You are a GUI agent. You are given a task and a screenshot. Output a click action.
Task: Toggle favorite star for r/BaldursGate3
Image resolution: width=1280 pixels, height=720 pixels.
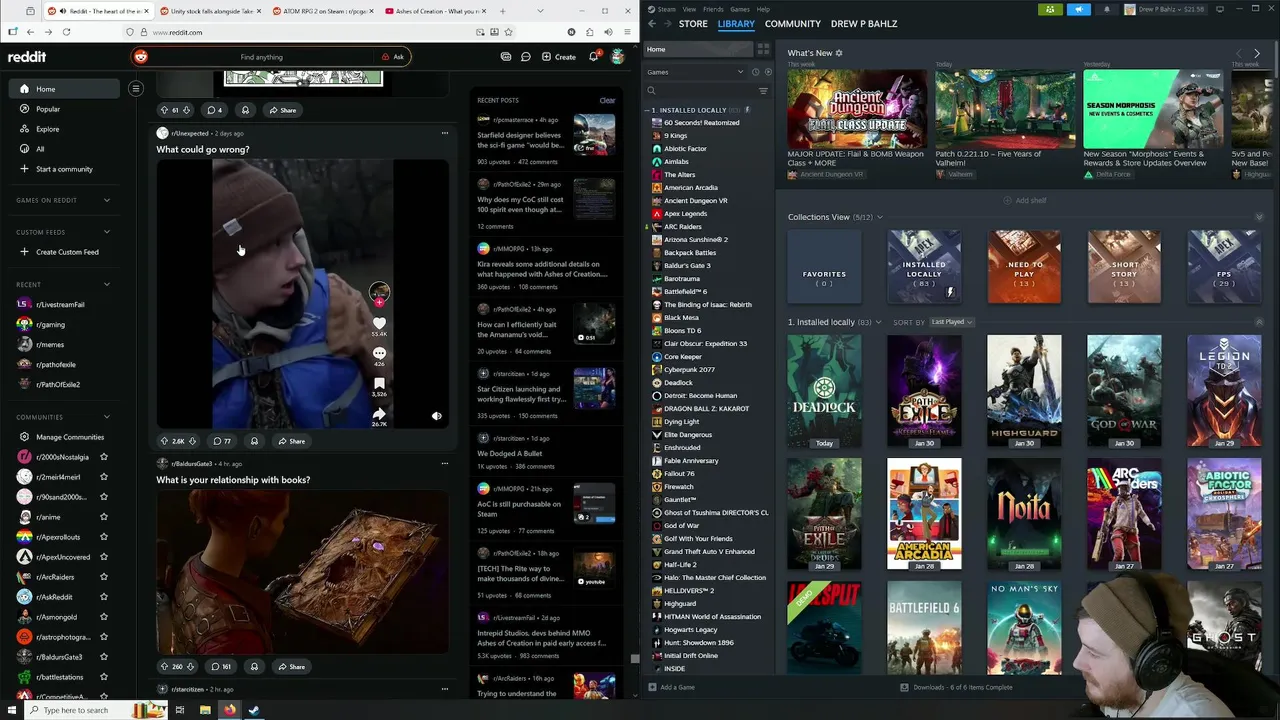tap(104, 657)
